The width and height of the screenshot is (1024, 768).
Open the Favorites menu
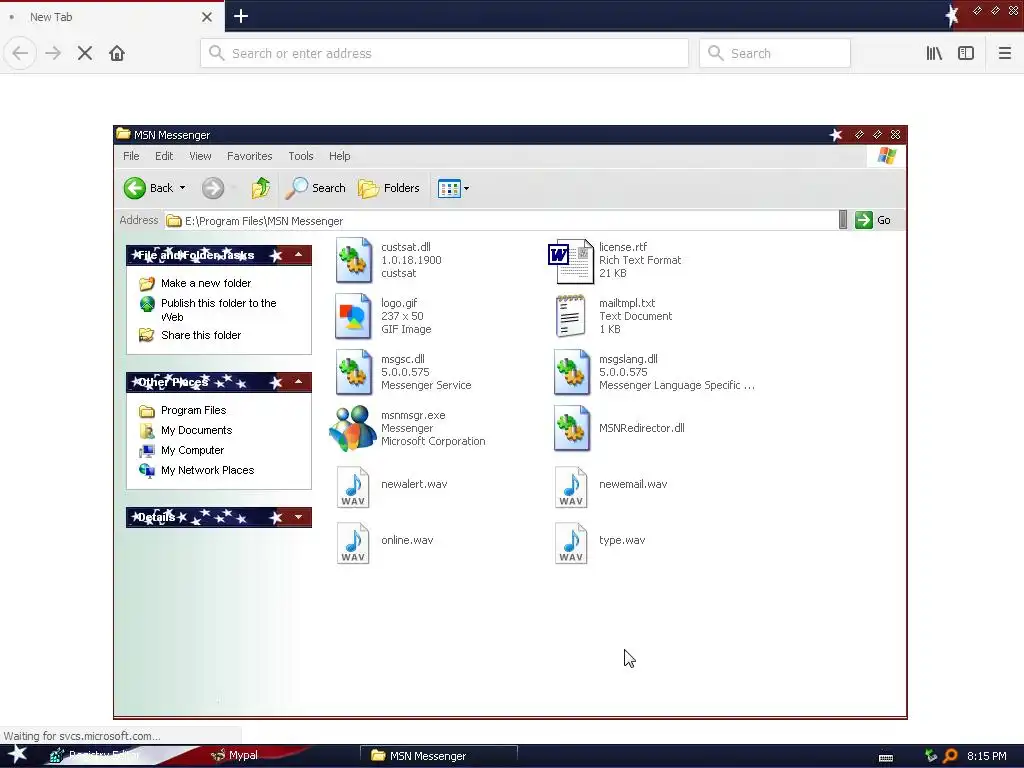249,156
